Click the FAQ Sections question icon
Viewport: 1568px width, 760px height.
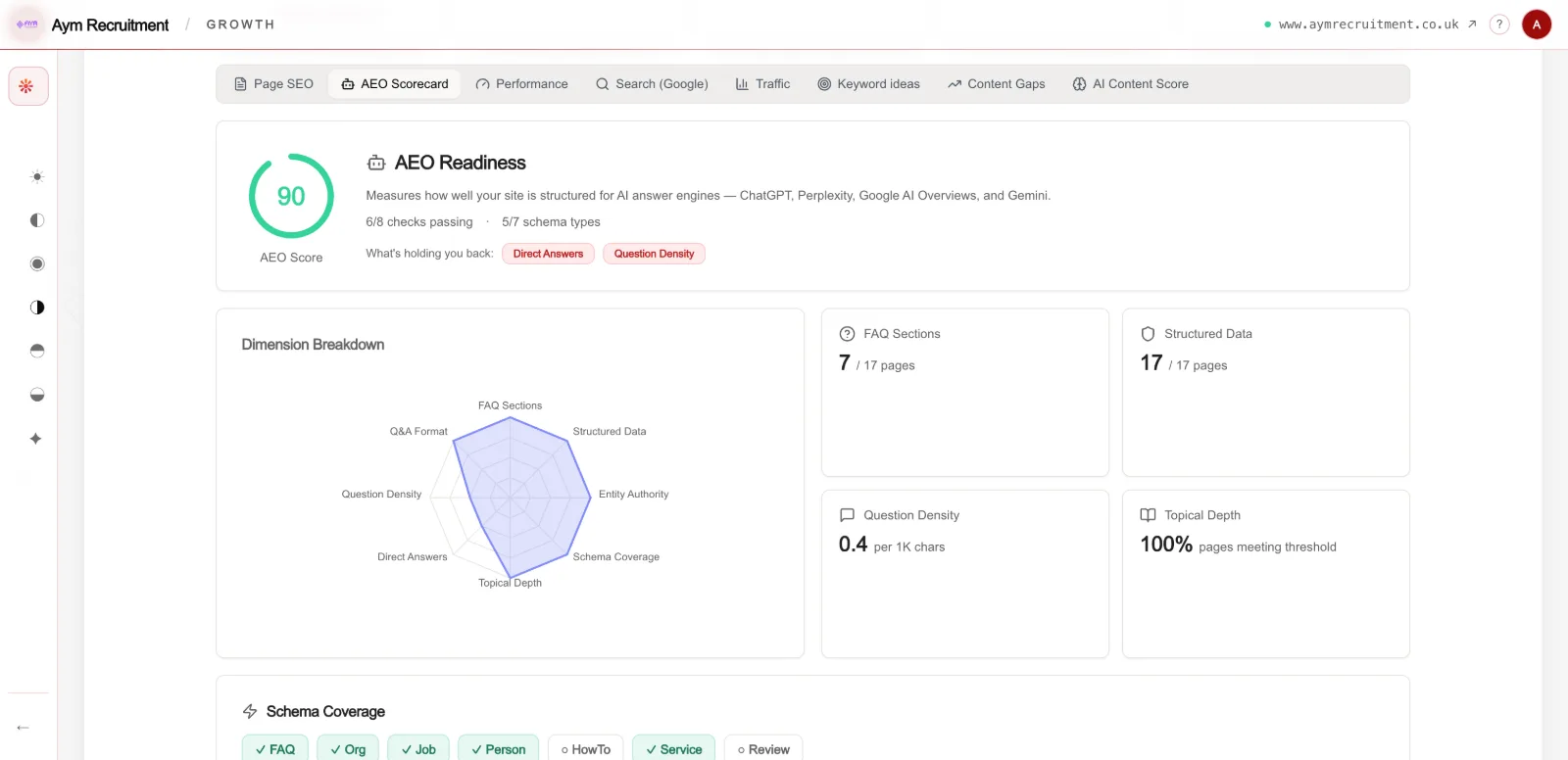point(848,334)
